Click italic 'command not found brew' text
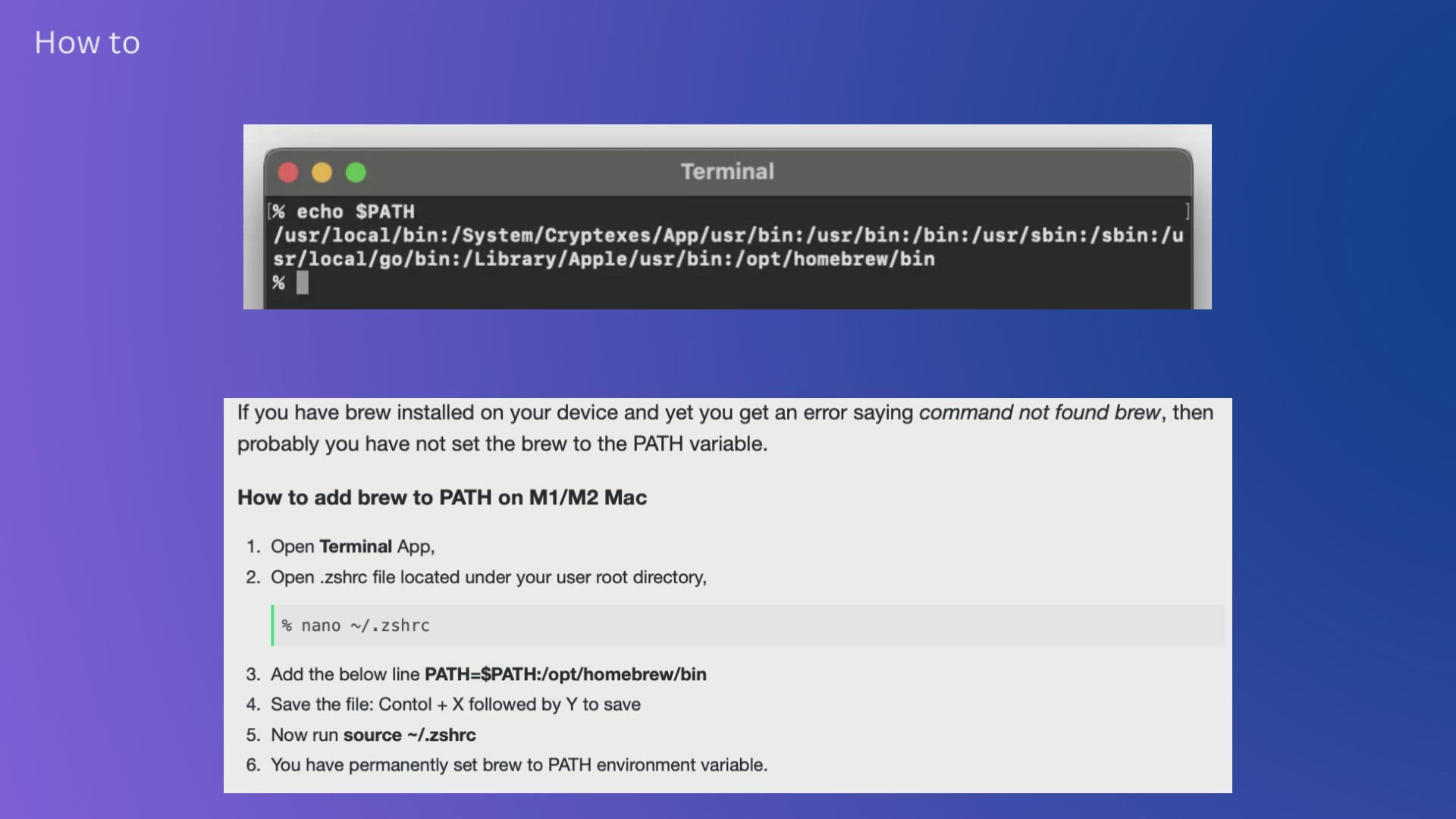 pos(1039,413)
